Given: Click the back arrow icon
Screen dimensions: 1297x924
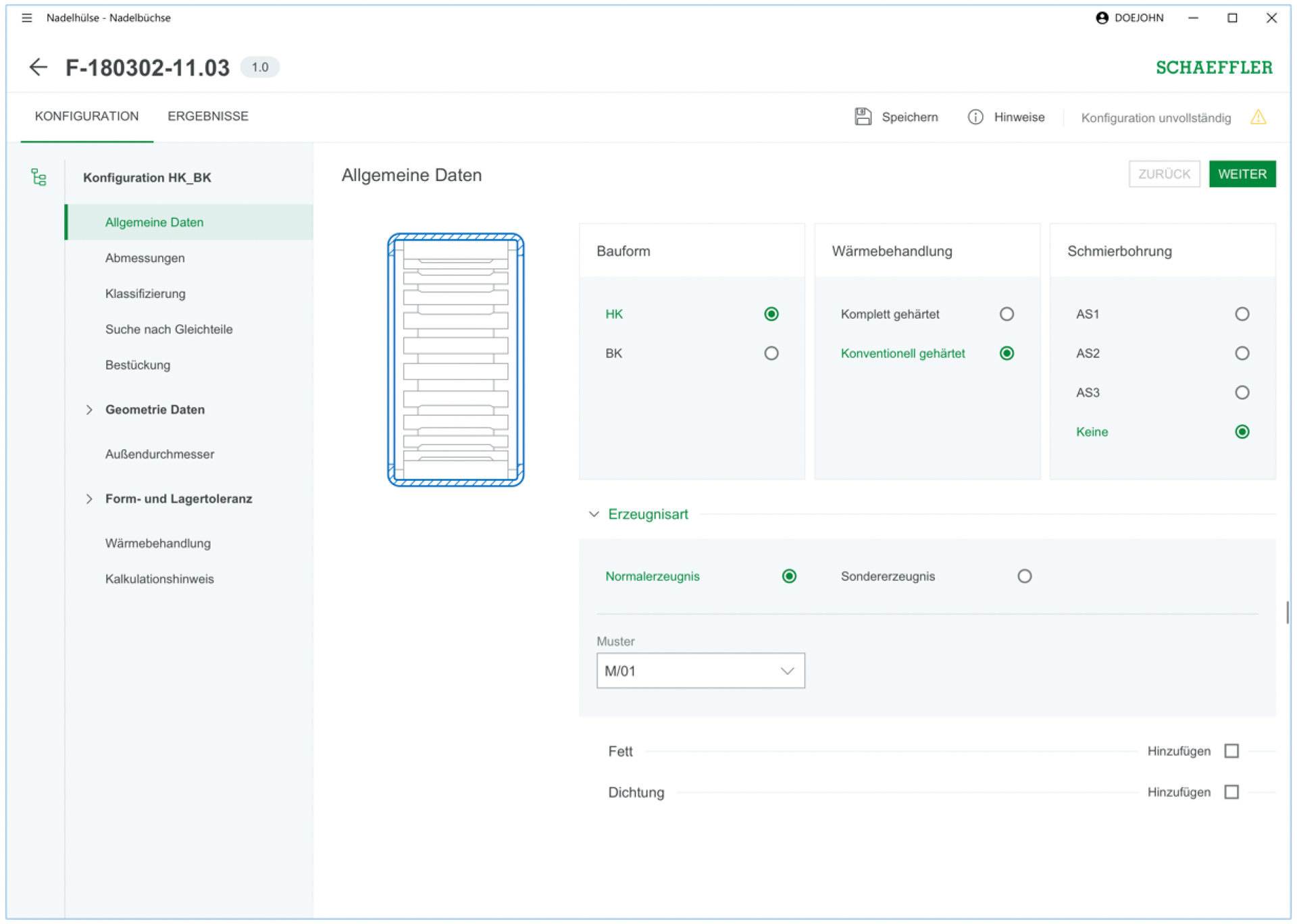Looking at the screenshot, I should click(x=38, y=67).
